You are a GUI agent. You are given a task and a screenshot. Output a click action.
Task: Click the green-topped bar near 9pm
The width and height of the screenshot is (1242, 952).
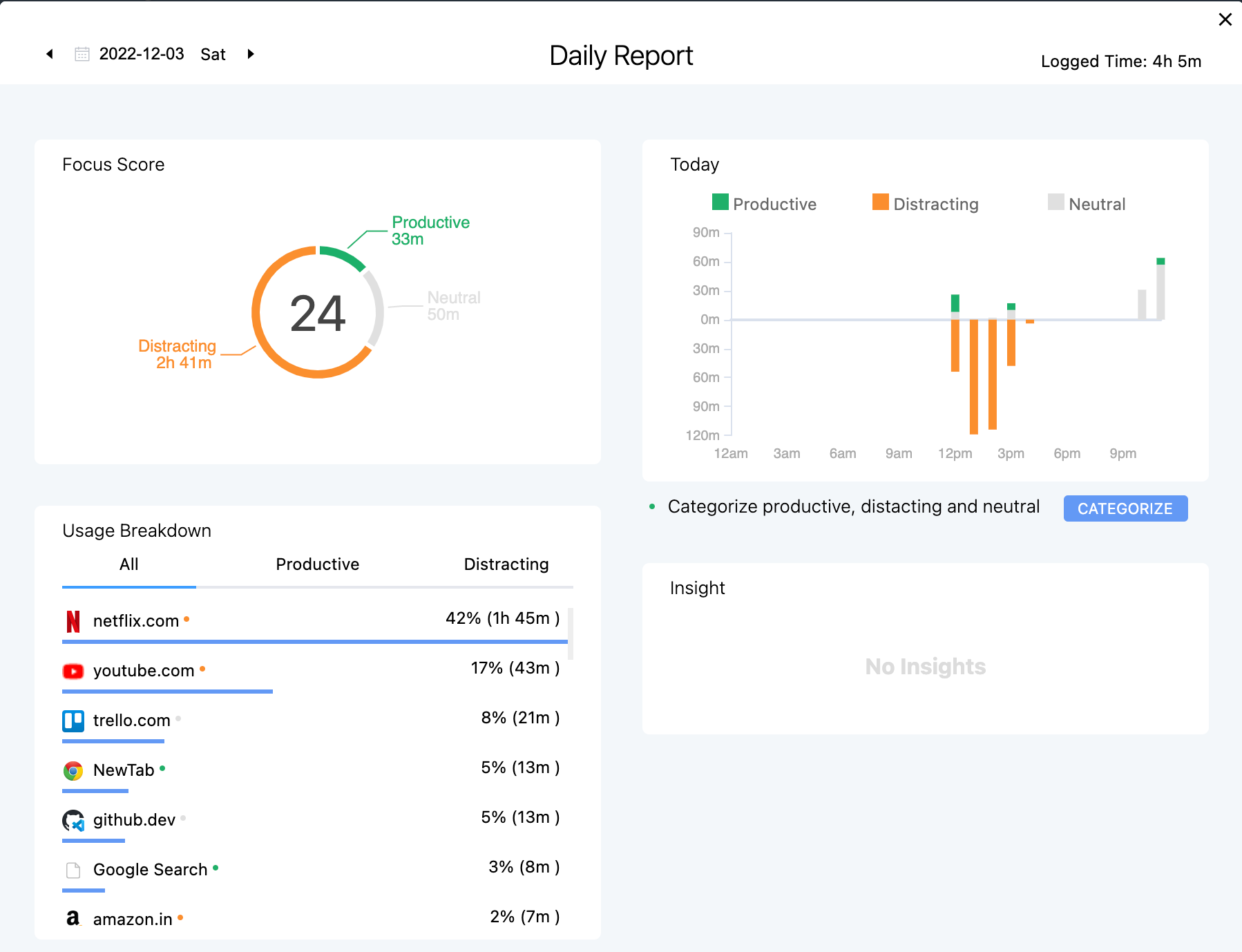1160,289
